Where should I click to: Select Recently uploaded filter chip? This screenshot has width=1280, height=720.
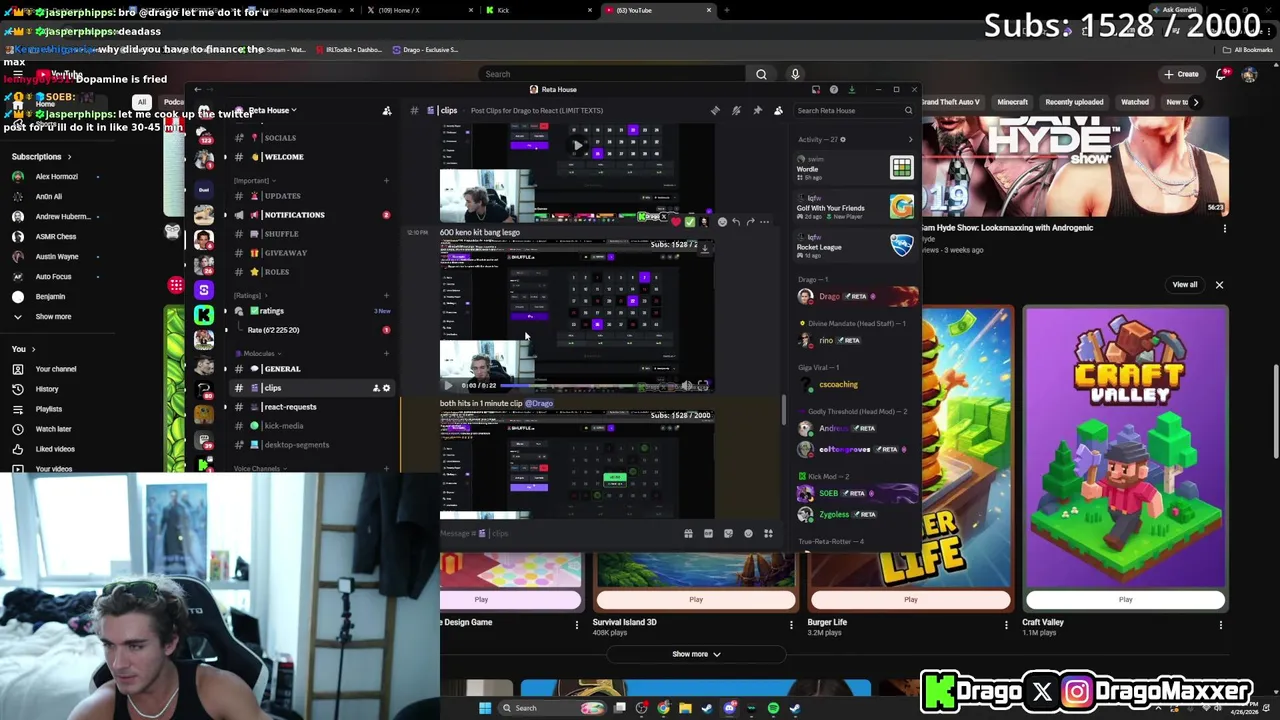pyautogui.click(x=1074, y=102)
